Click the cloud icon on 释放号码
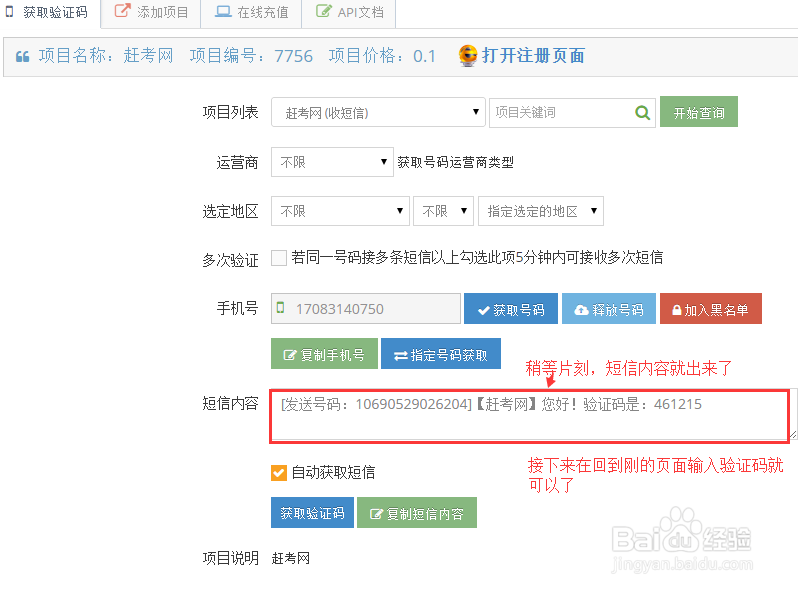Screen dimensions: 798x592 (581, 309)
